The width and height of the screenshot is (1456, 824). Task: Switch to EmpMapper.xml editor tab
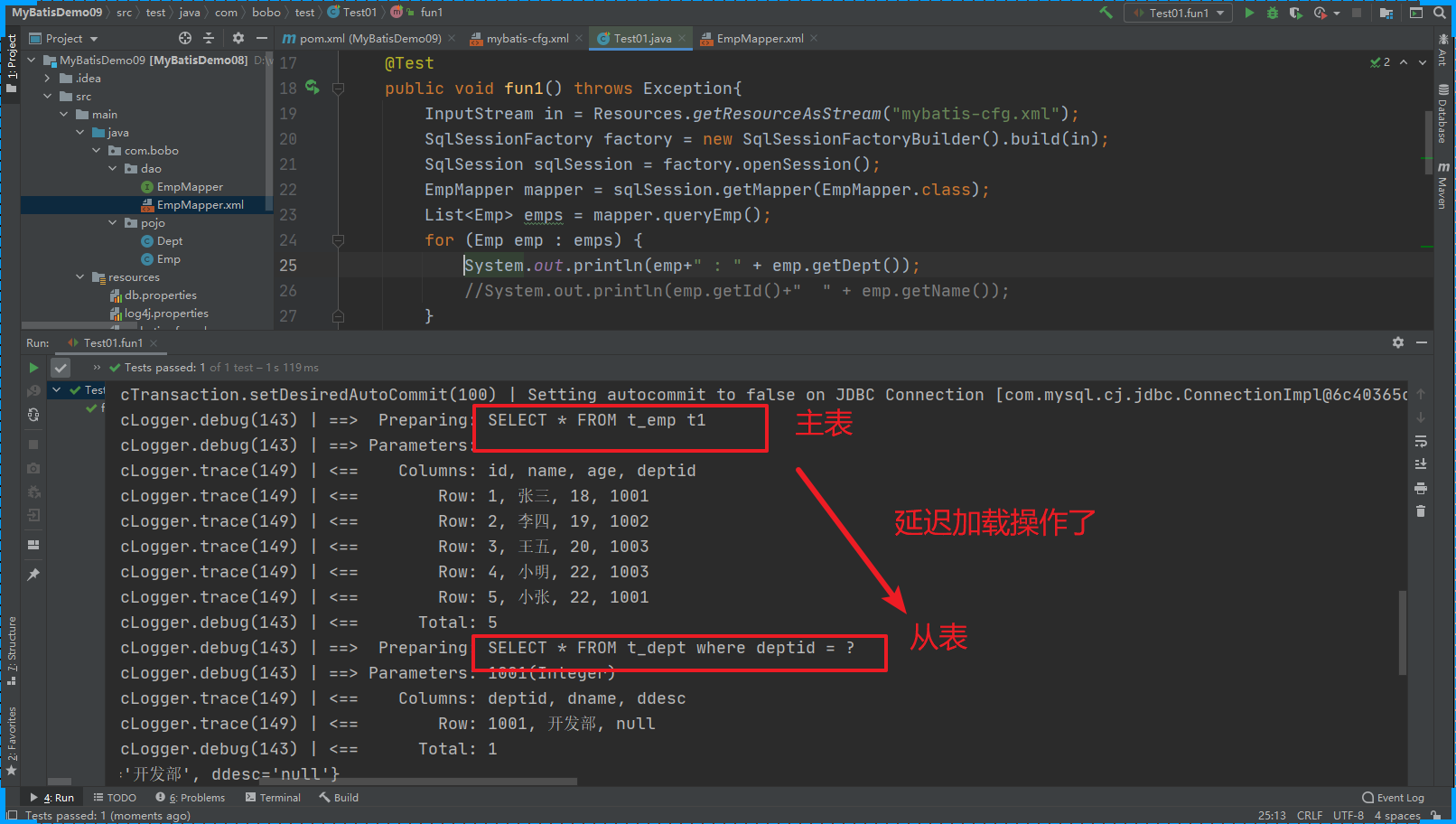(x=759, y=38)
